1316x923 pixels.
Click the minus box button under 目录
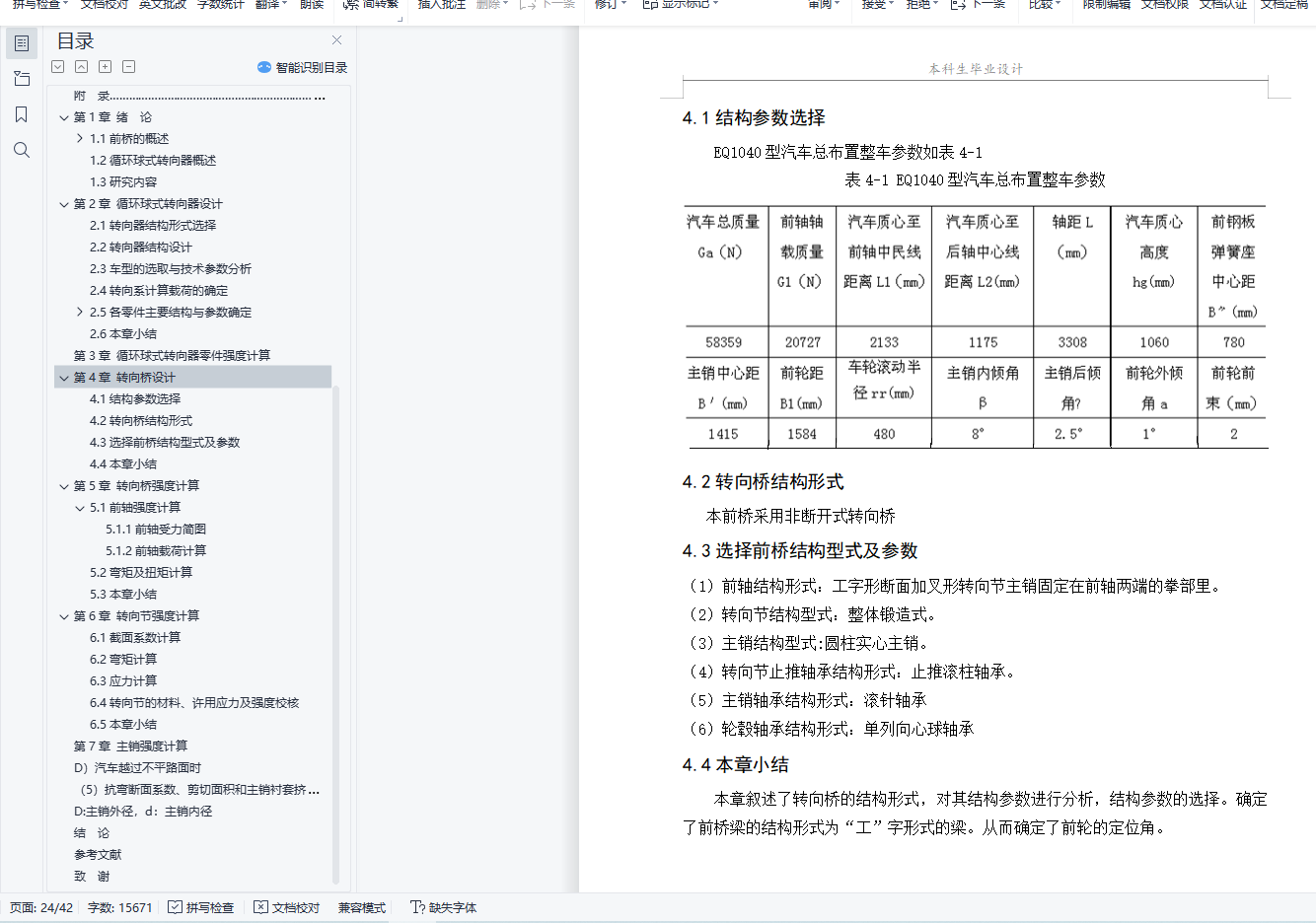tap(129, 67)
